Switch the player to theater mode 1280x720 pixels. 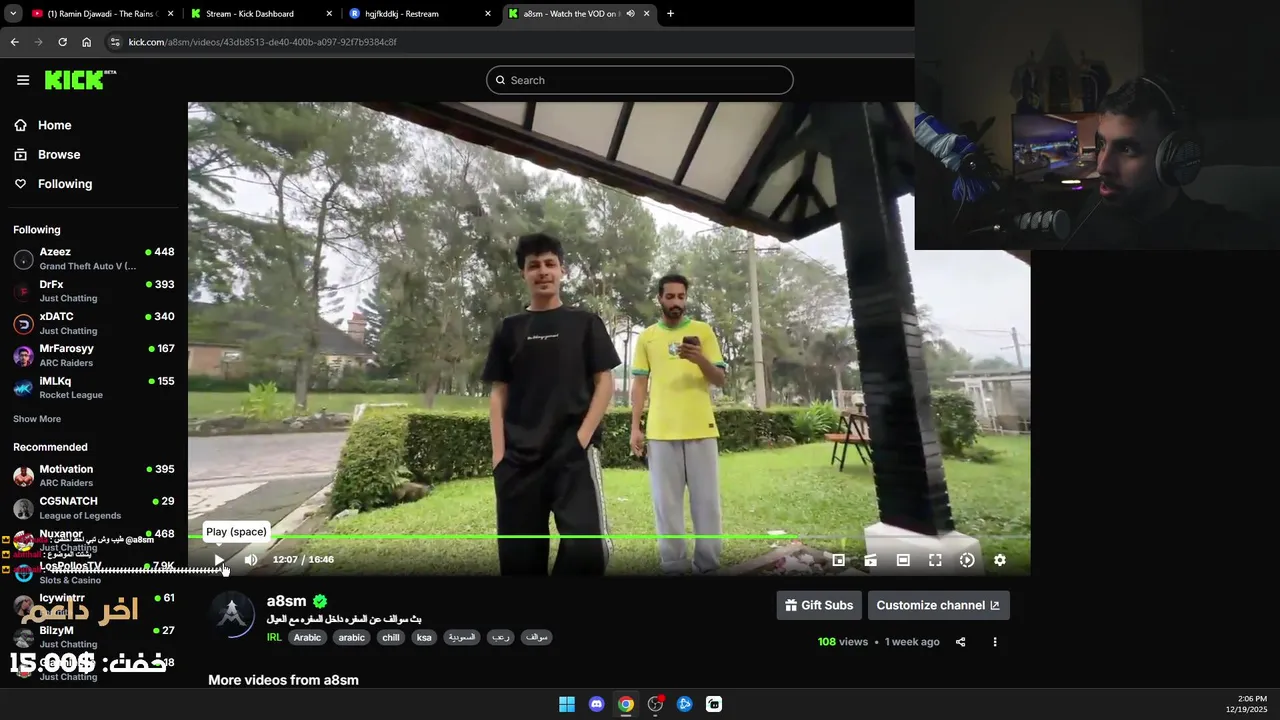point(903,560)
